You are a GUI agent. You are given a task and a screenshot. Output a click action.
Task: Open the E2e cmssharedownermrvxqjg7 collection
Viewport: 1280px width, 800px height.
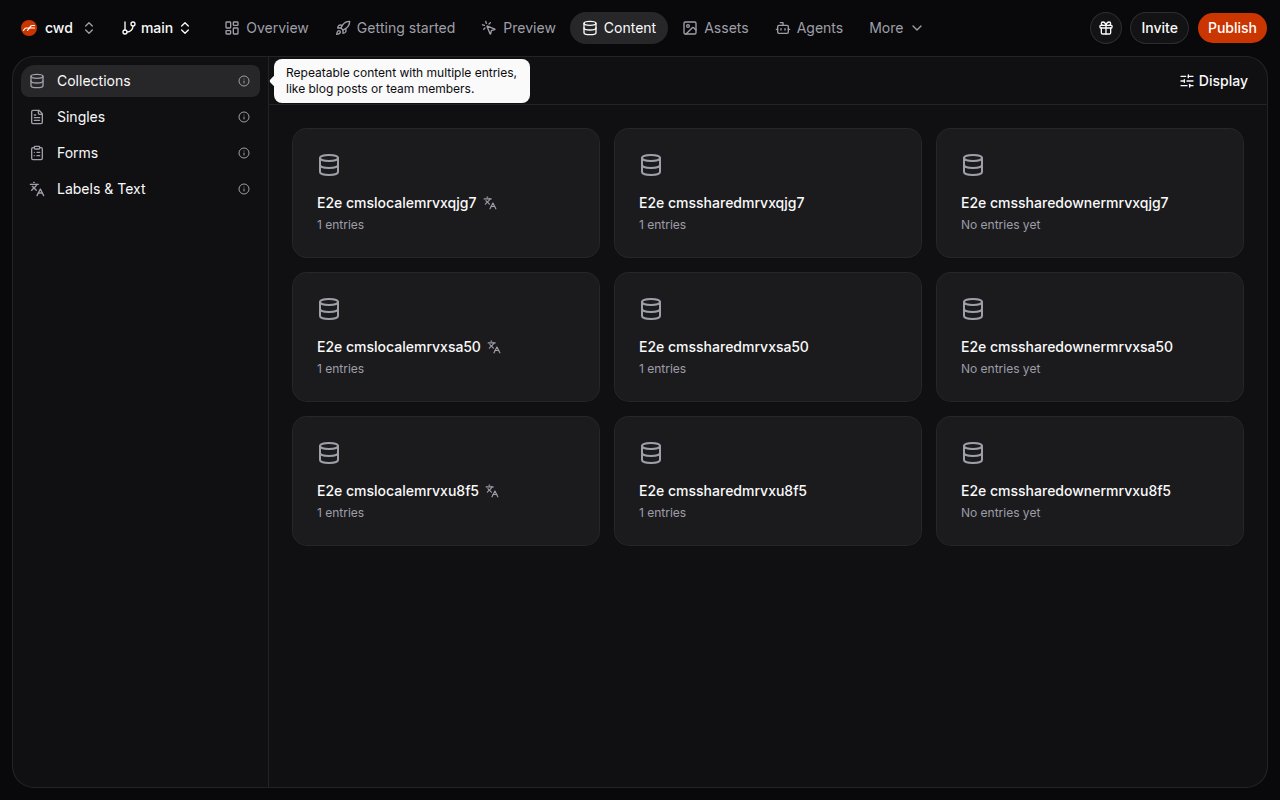pyautogui.click(x=1090, y=193)
